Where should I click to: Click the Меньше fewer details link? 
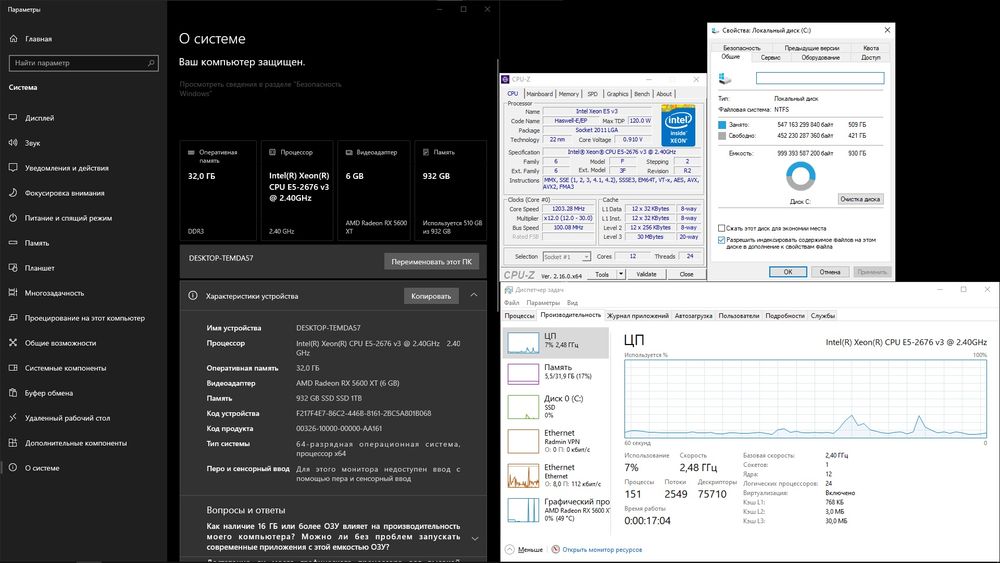tap(530, 549)
